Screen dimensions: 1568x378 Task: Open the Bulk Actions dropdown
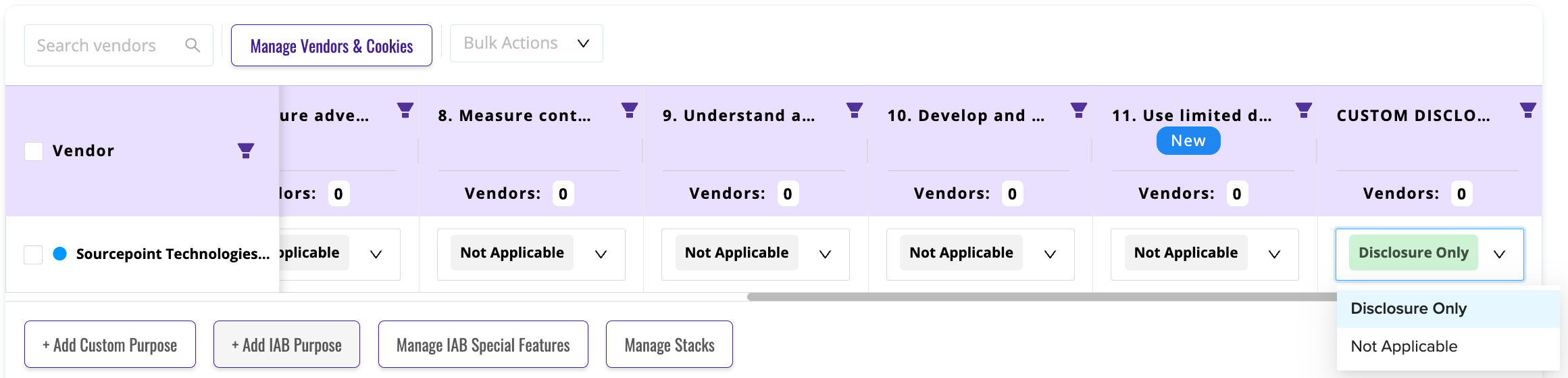click(x=526, y=43)
